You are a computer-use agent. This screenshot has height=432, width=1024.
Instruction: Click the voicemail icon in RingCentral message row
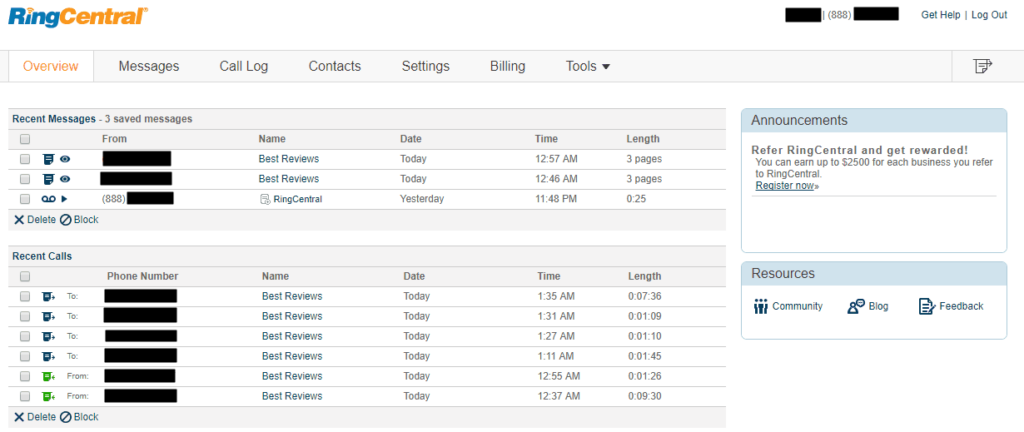[x=48, y=199]
